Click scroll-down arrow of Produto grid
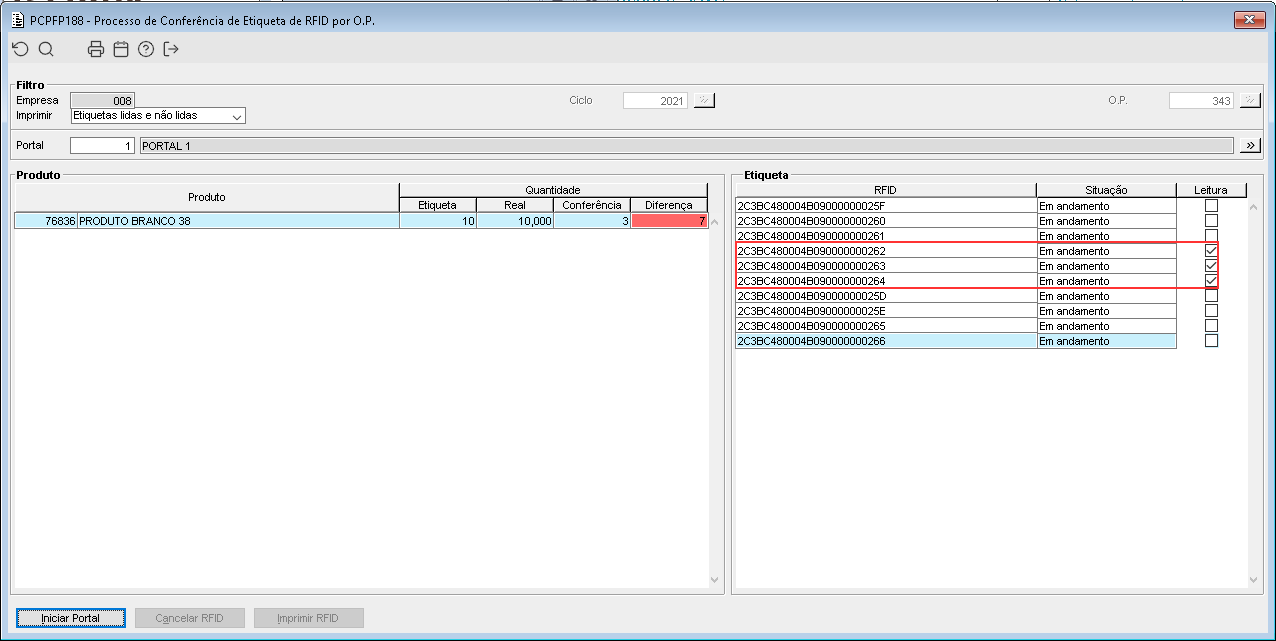 (x=714, y=579)
